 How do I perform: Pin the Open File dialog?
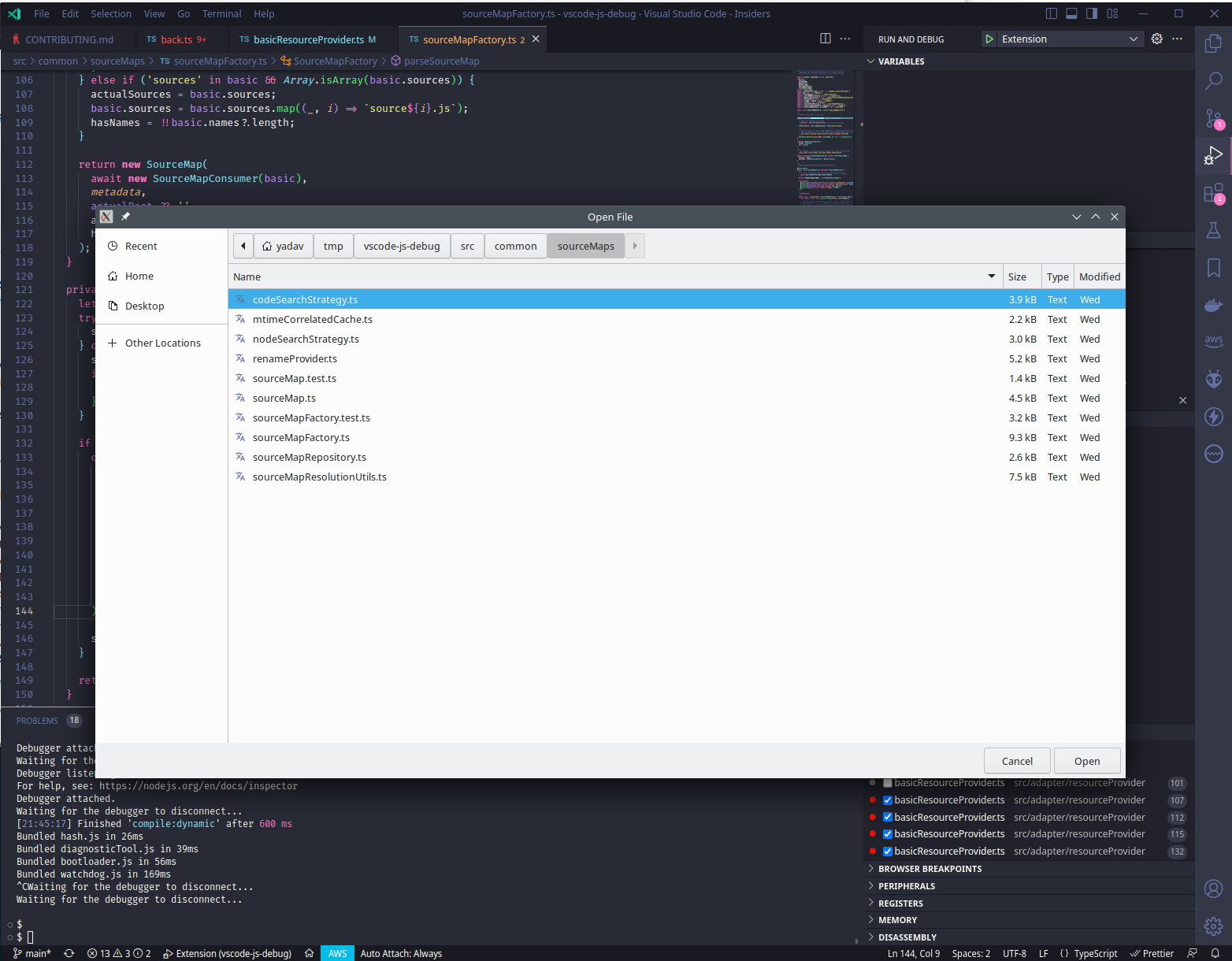pyautogui.click(x=125, y=216)
